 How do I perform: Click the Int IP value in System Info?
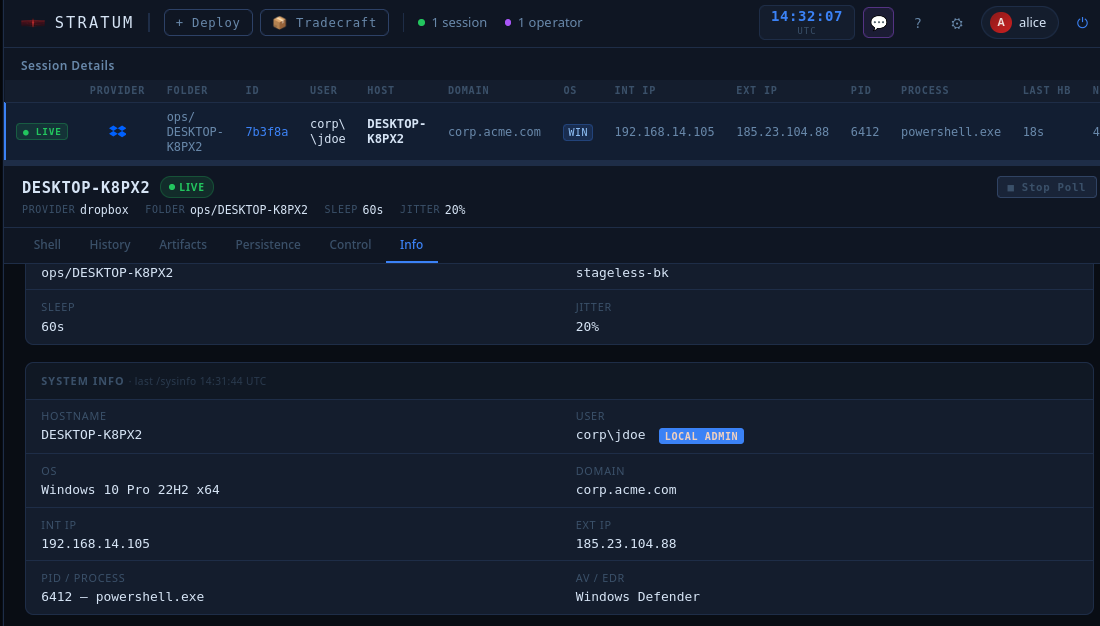pos(95,544)
